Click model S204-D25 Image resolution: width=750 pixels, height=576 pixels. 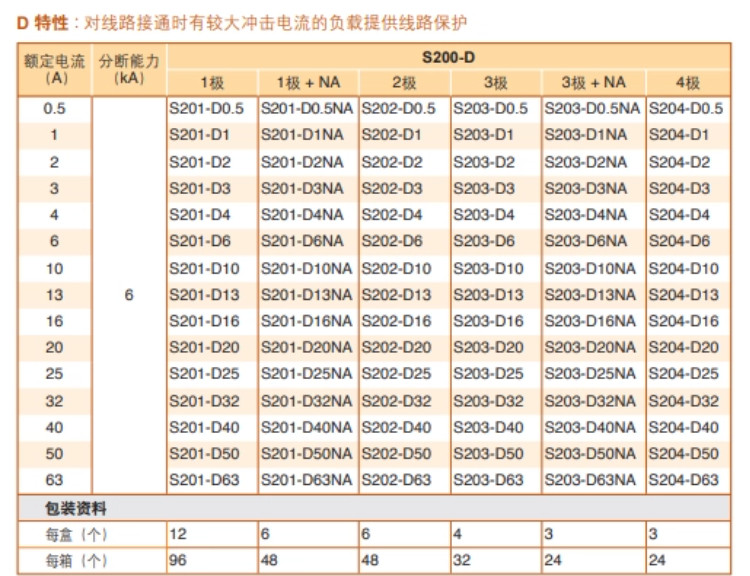(684, 374)
